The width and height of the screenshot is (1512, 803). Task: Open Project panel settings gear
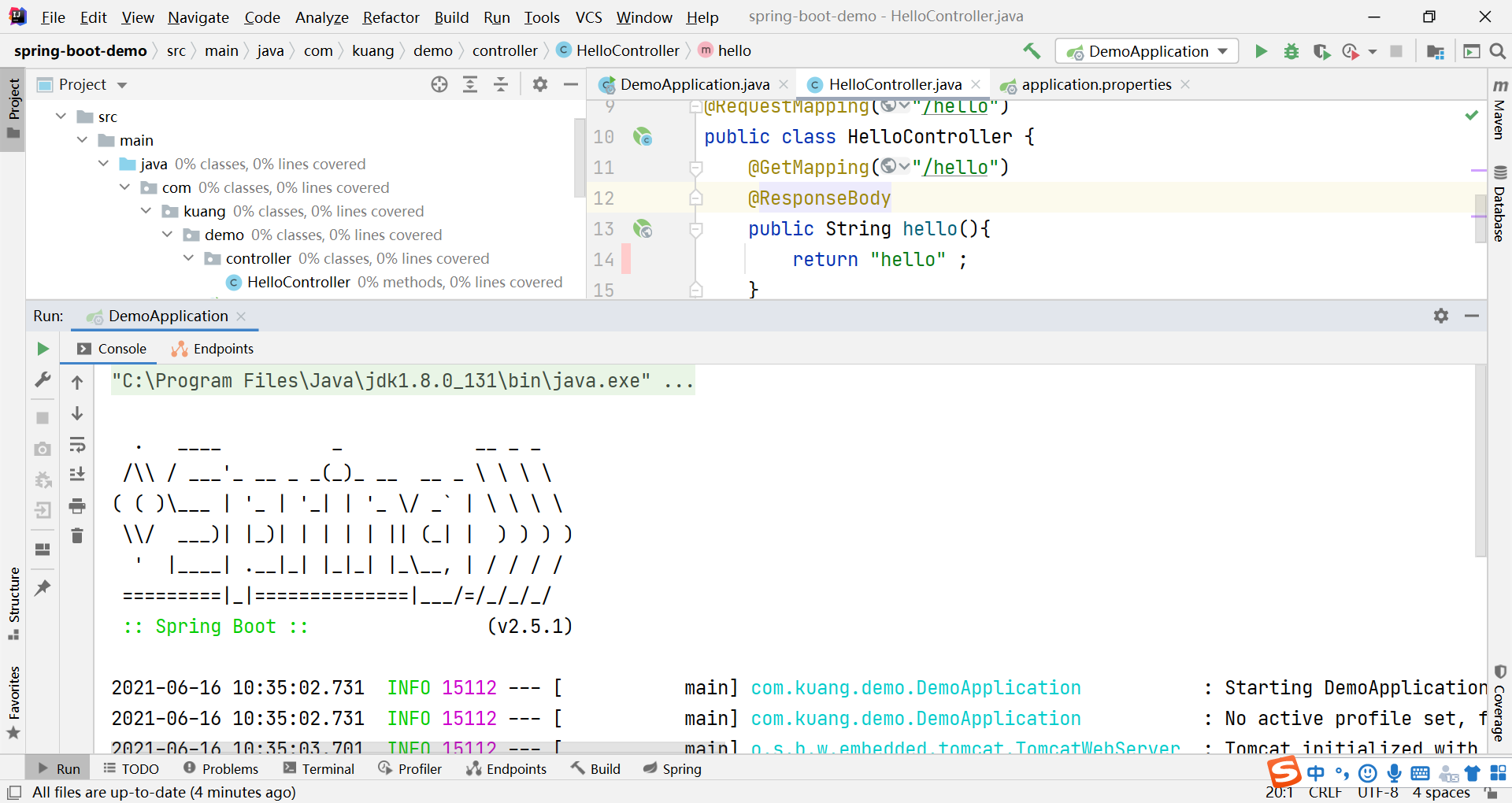pyautogui.click(x=540, y=84)
